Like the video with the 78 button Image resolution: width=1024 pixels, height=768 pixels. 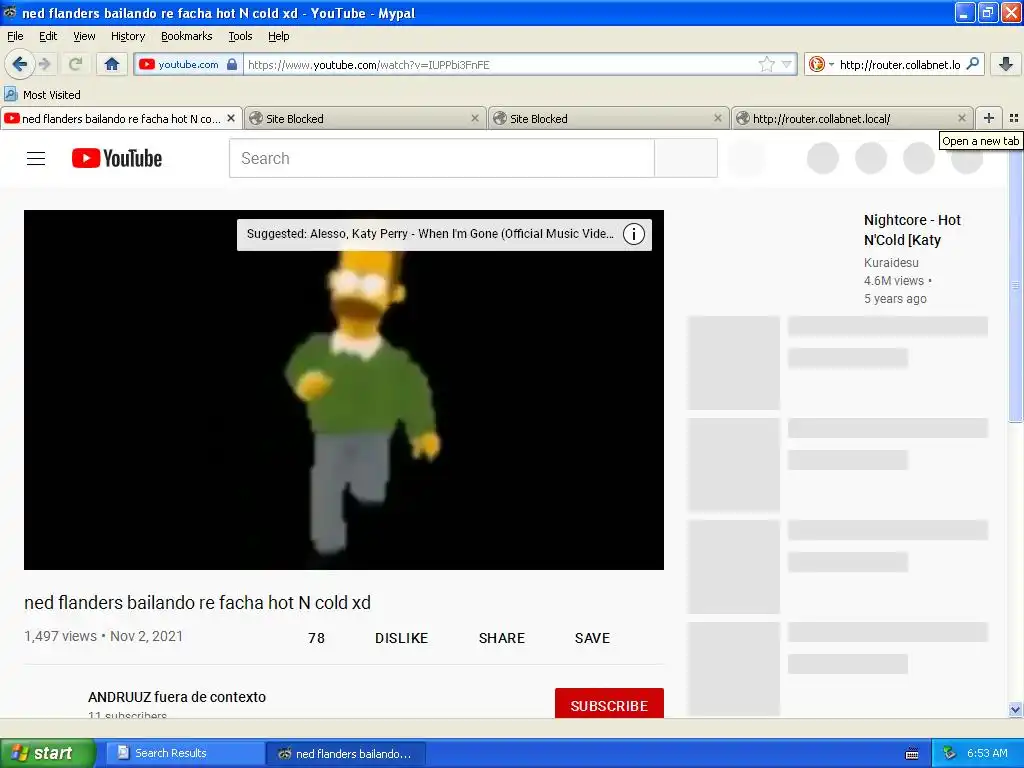(316, 638)
